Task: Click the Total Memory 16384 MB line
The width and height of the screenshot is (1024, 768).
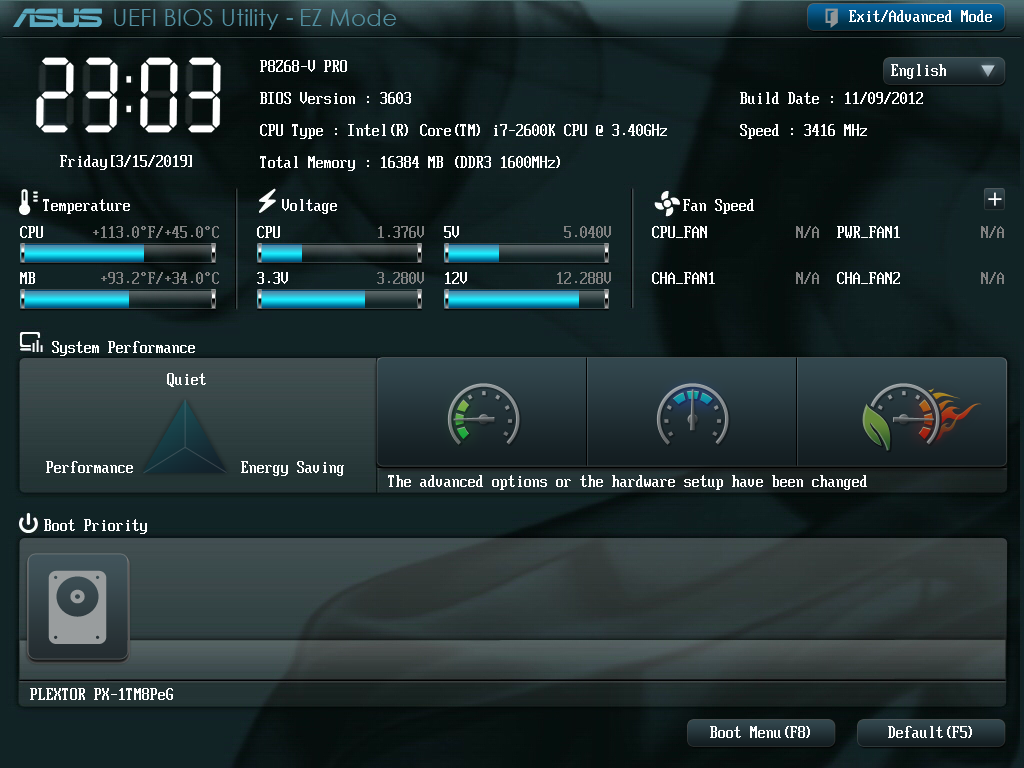Action: click(x=410, y=163)
